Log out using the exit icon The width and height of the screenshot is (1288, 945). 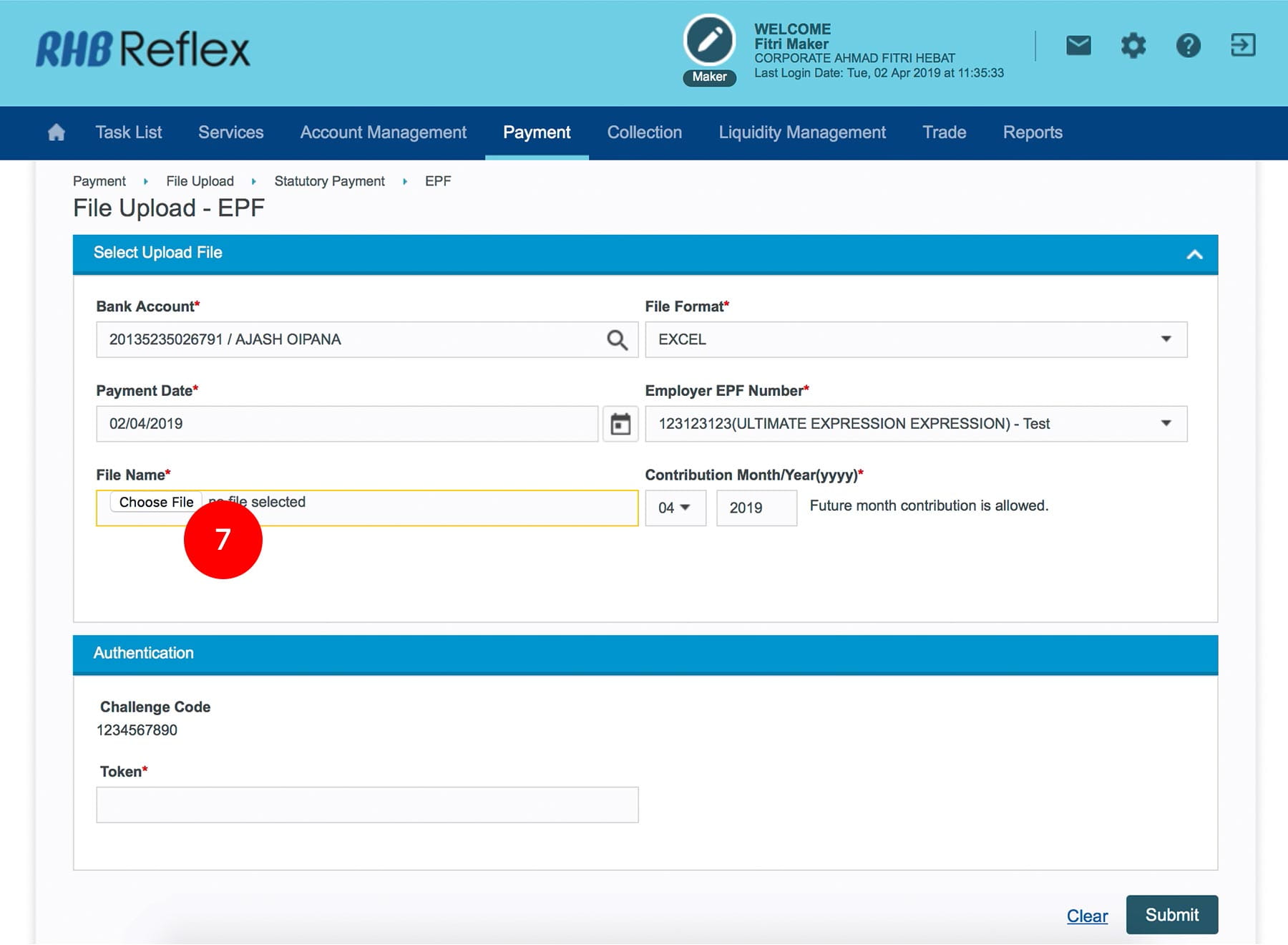(x=1243, y=46)
